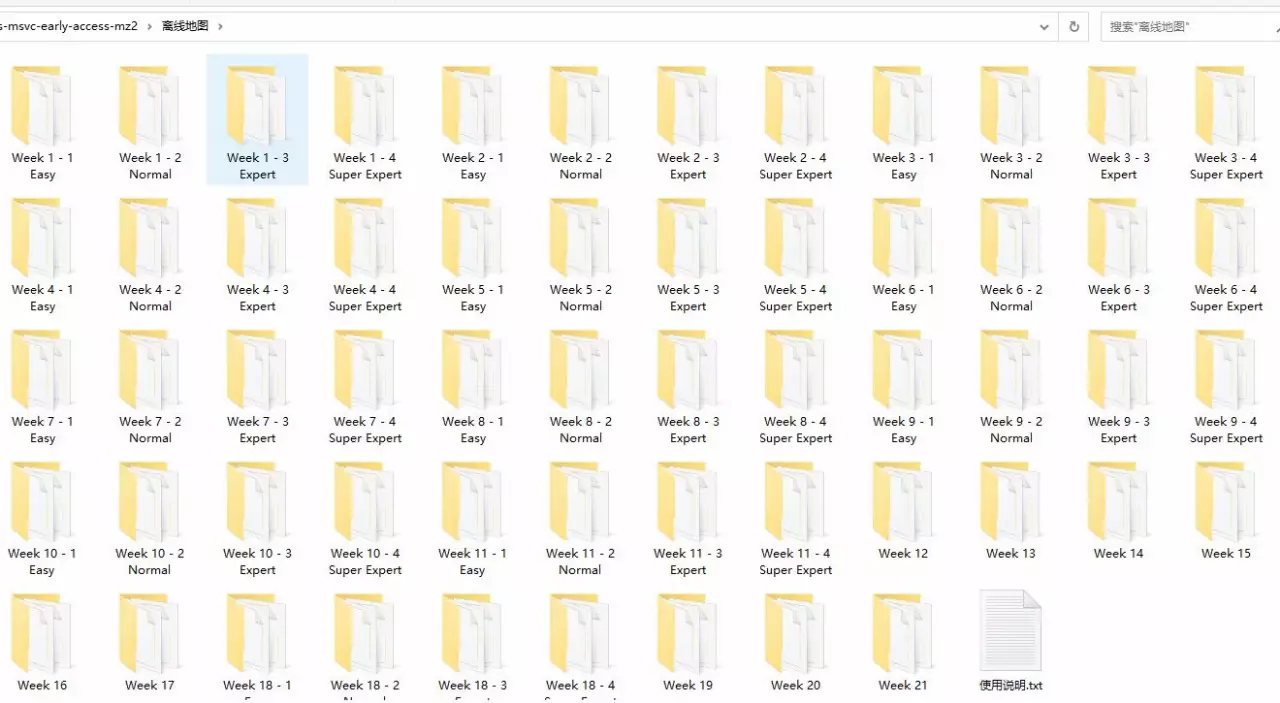Select the Week 16 folder
The width and height of the screenshot is (1280, 703).
click(42, 642)
